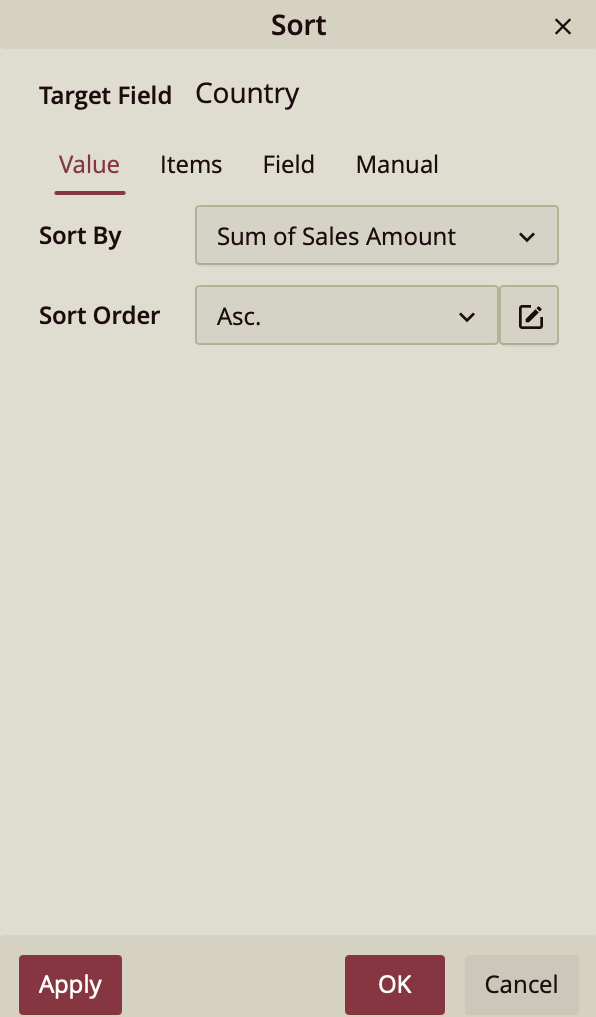This screenshot has height=1017, width=596.
Task: Click the Sort Order label
Action: (x=99, y=315)
